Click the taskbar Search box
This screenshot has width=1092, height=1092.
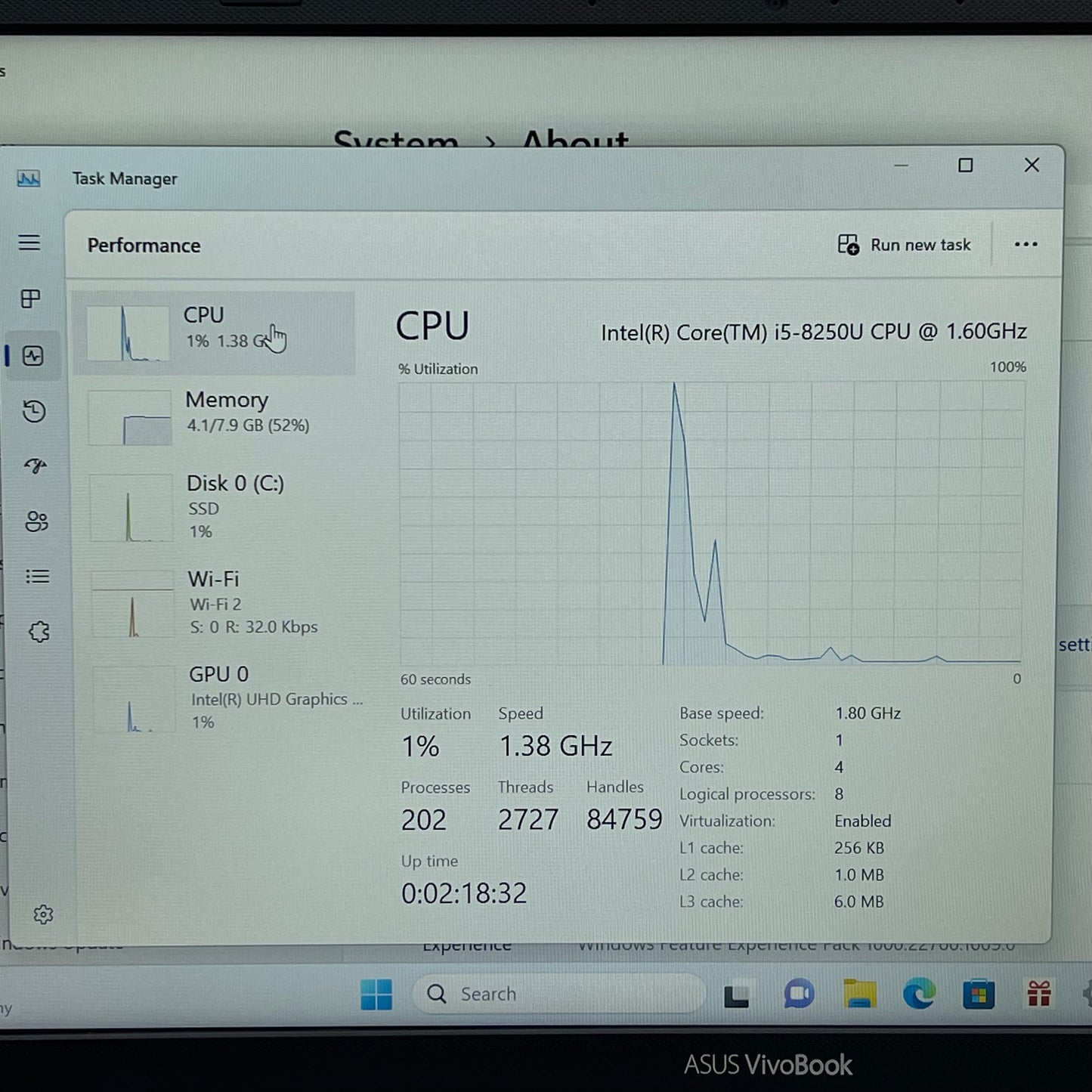tap(558, 994)
